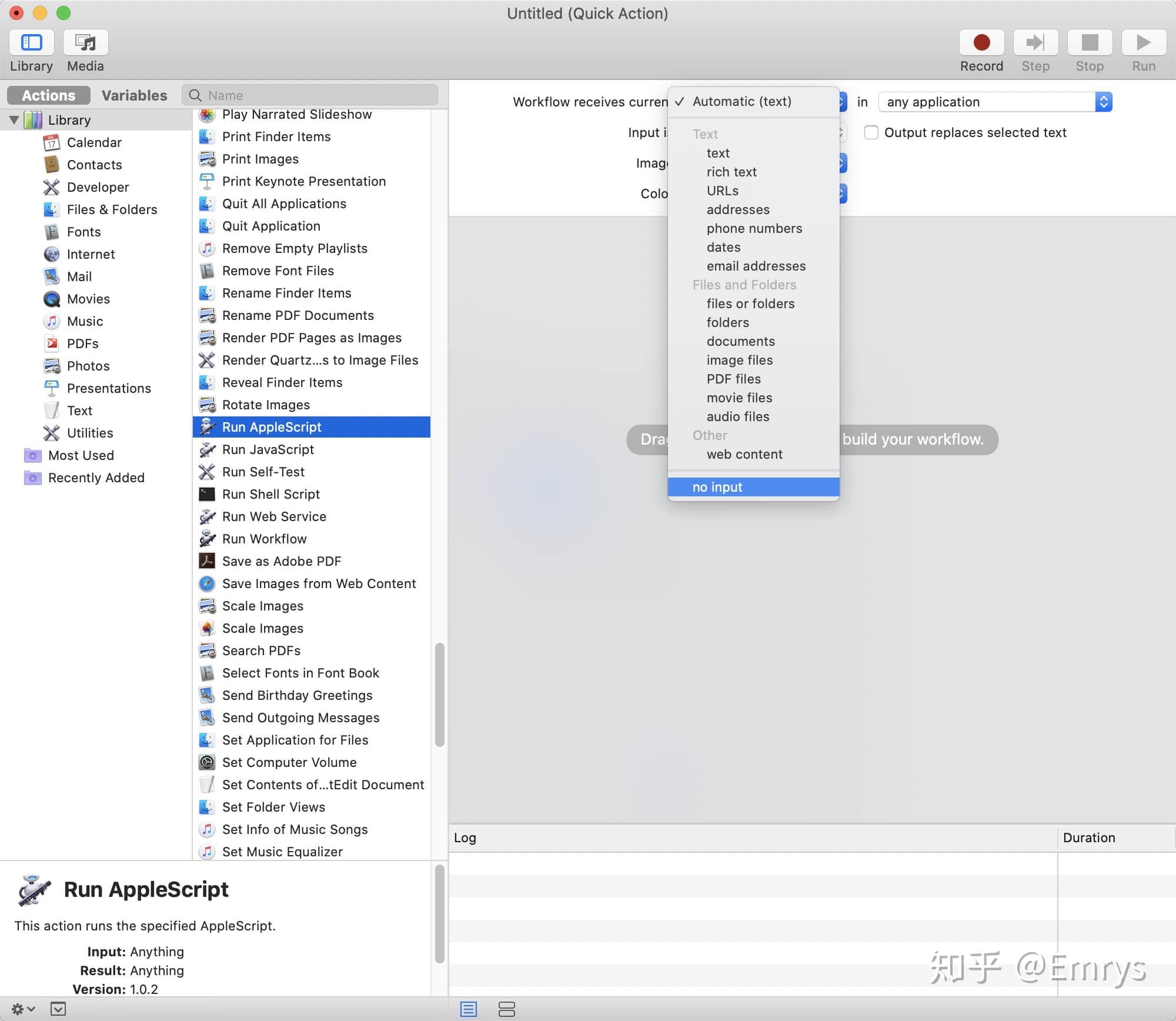Click the Record toolbar icon
This screenshot has width=1176, height=1021.
coord(981,42)
